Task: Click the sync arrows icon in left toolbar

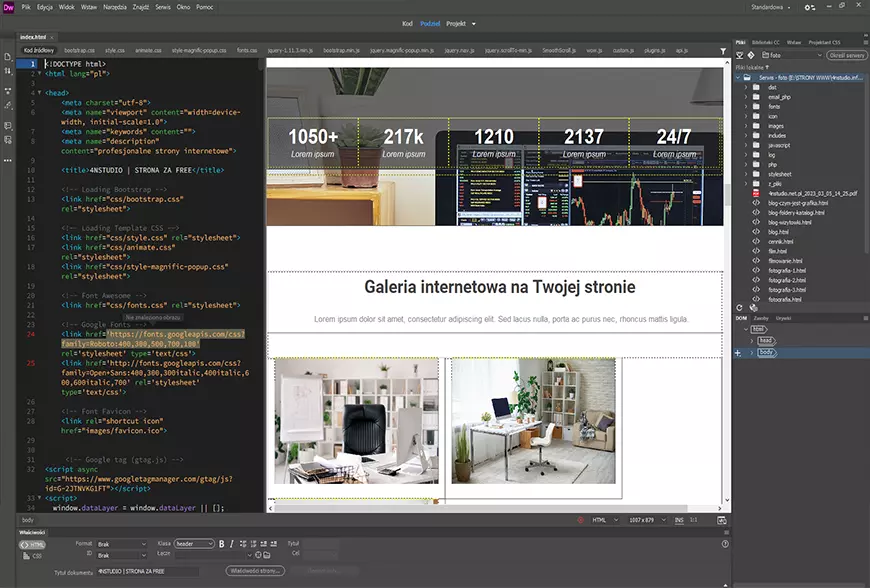Action: [x=8, y=71]
